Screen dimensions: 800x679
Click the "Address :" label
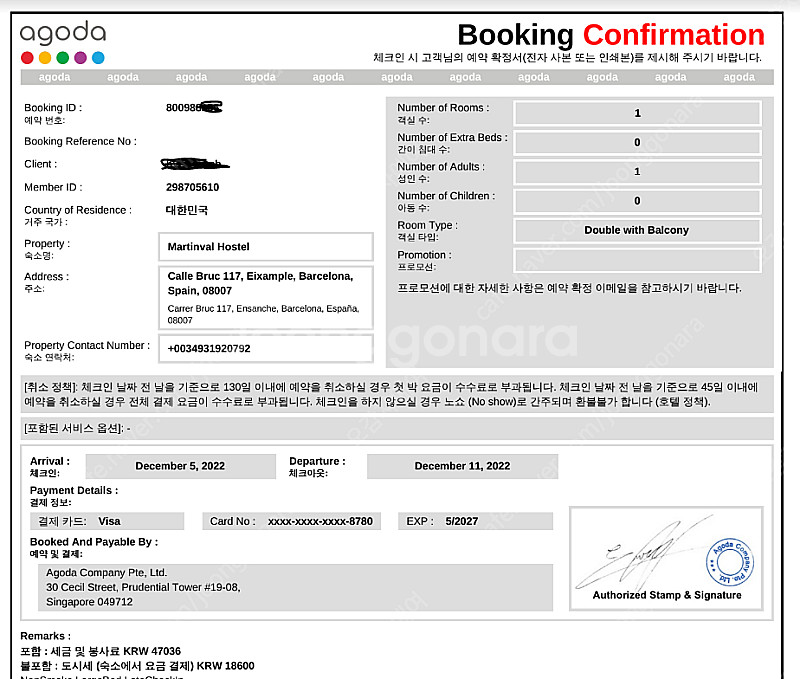pyautogui.click(x=46, y=277)
